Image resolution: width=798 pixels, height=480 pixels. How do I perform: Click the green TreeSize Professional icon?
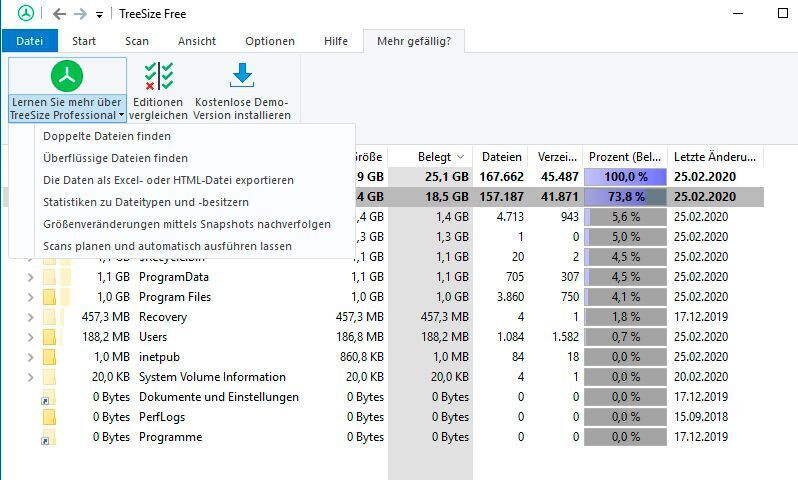pos(67,76)
